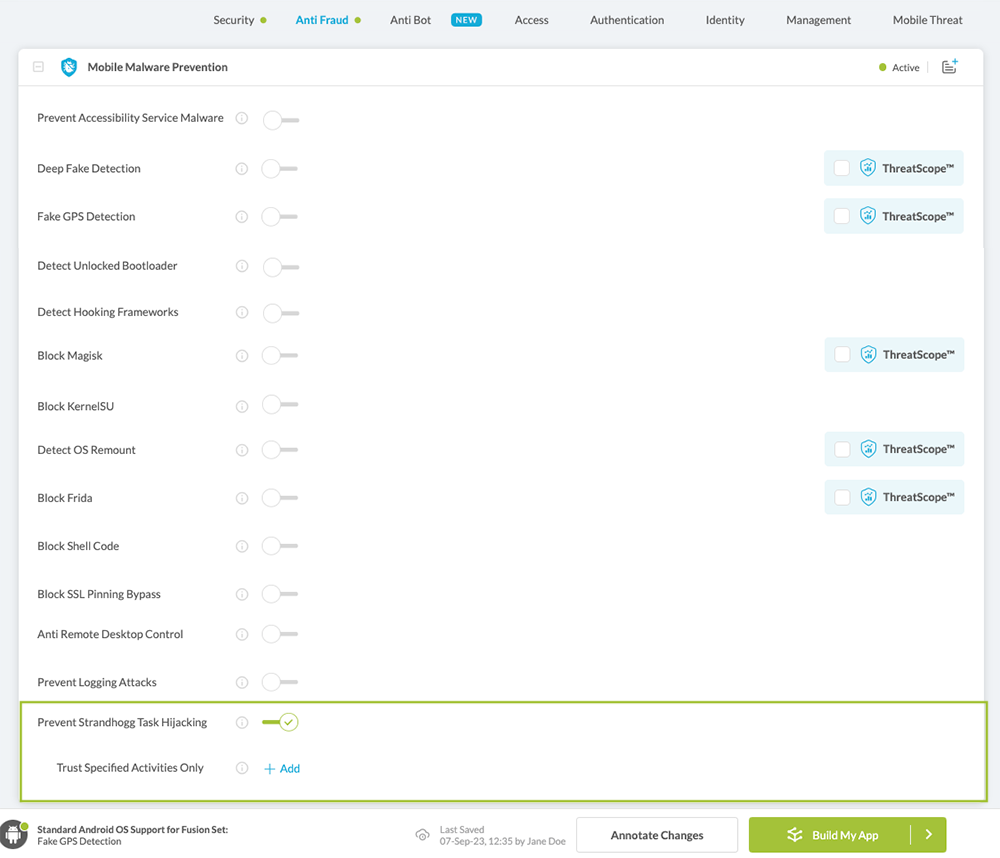The width and height of the screenshot is (1000, 858).
Task: Open info icon for Block Magisk
Action: [242, 356]
